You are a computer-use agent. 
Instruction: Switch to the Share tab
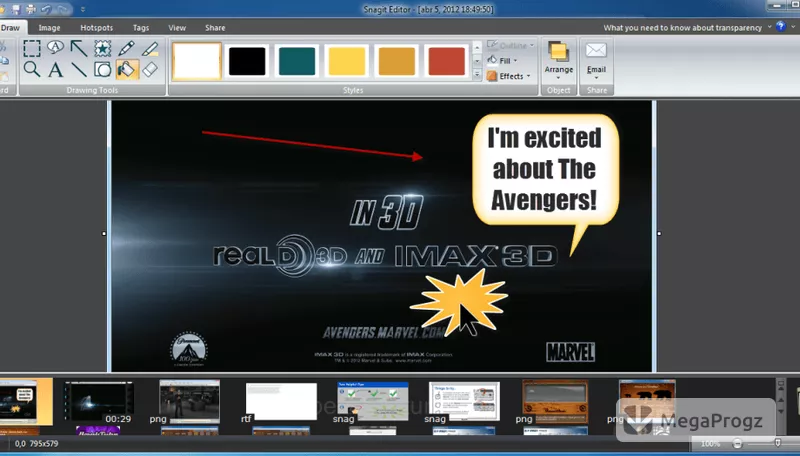(x=215, y=28)
